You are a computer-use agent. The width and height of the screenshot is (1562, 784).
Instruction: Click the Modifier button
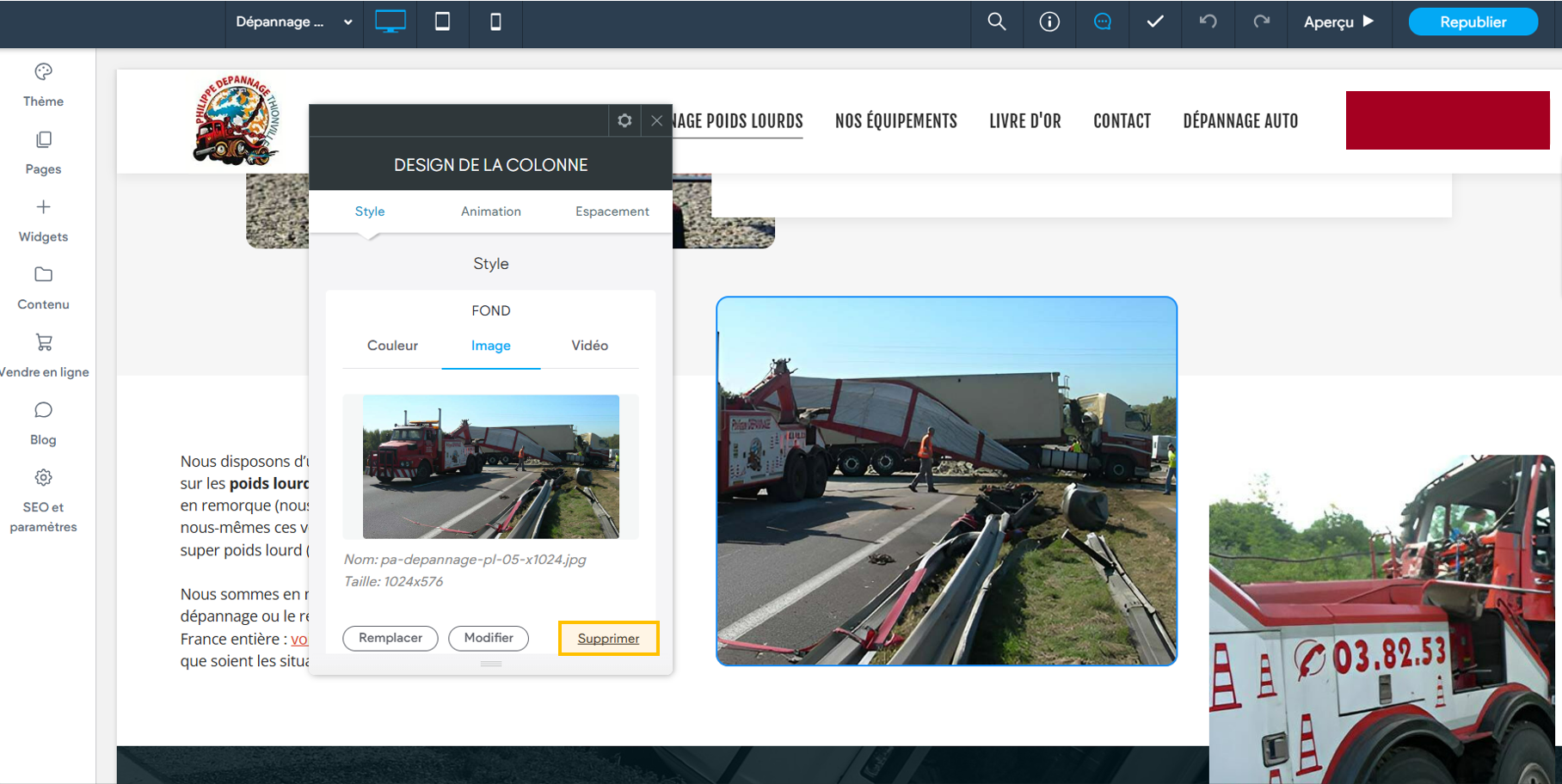489,638
